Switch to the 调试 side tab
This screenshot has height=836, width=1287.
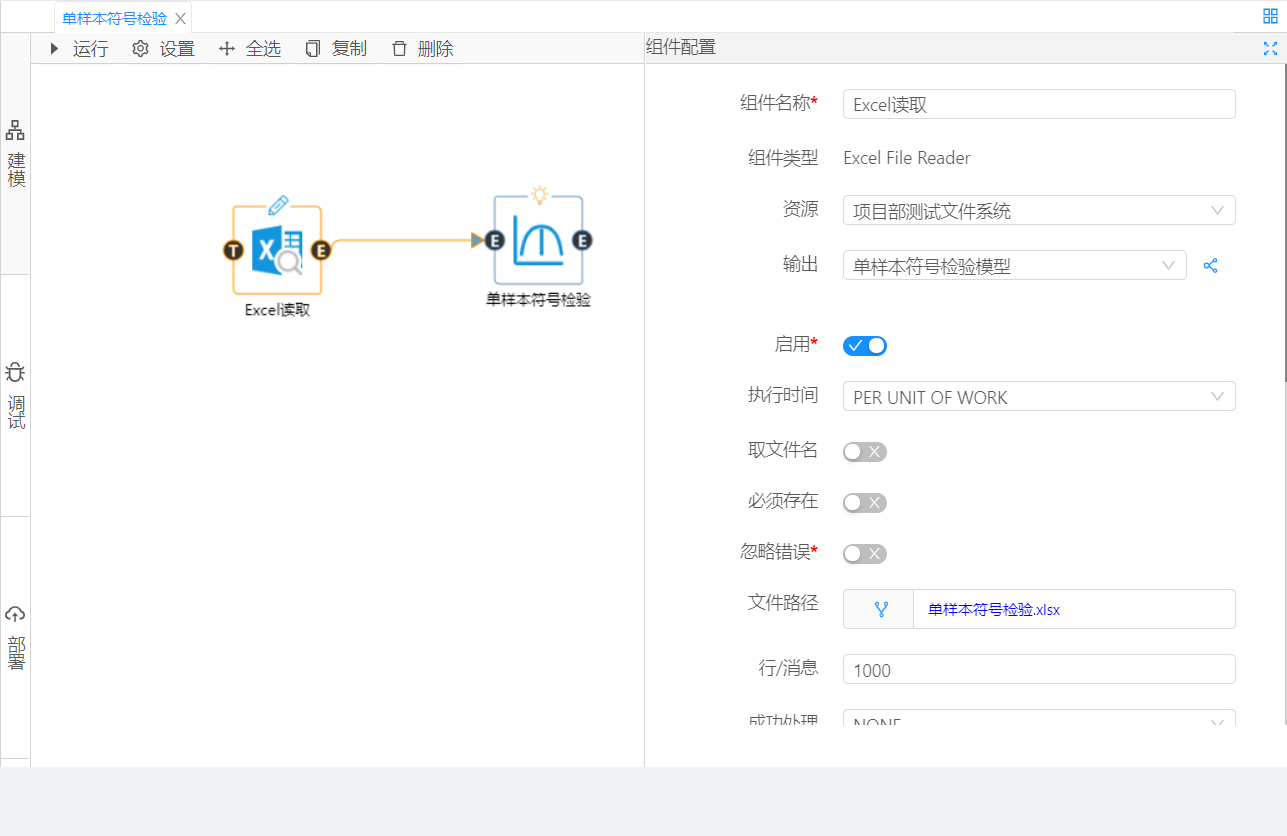tap(16, 396)
